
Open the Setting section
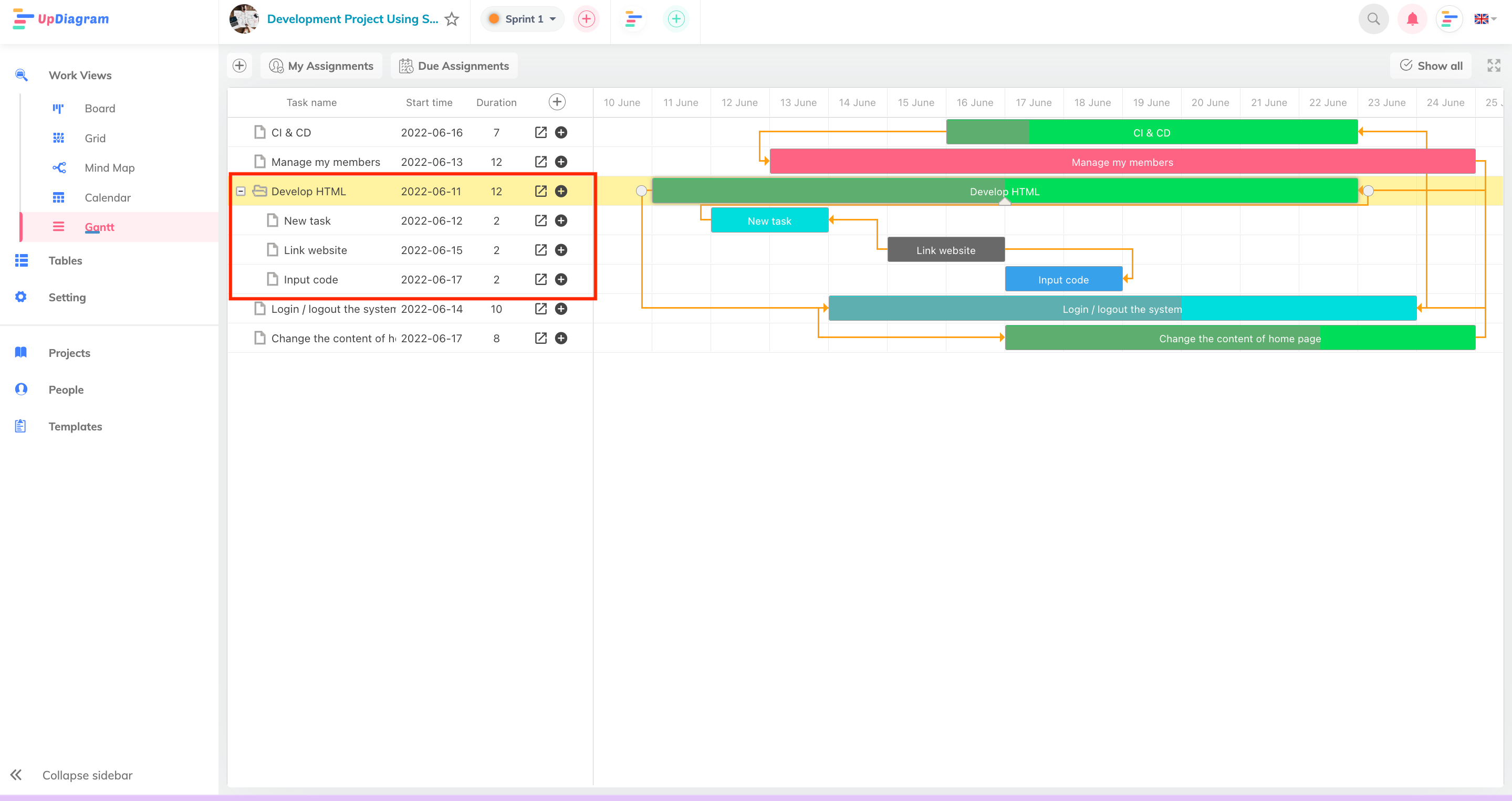[x=67, y=297]
